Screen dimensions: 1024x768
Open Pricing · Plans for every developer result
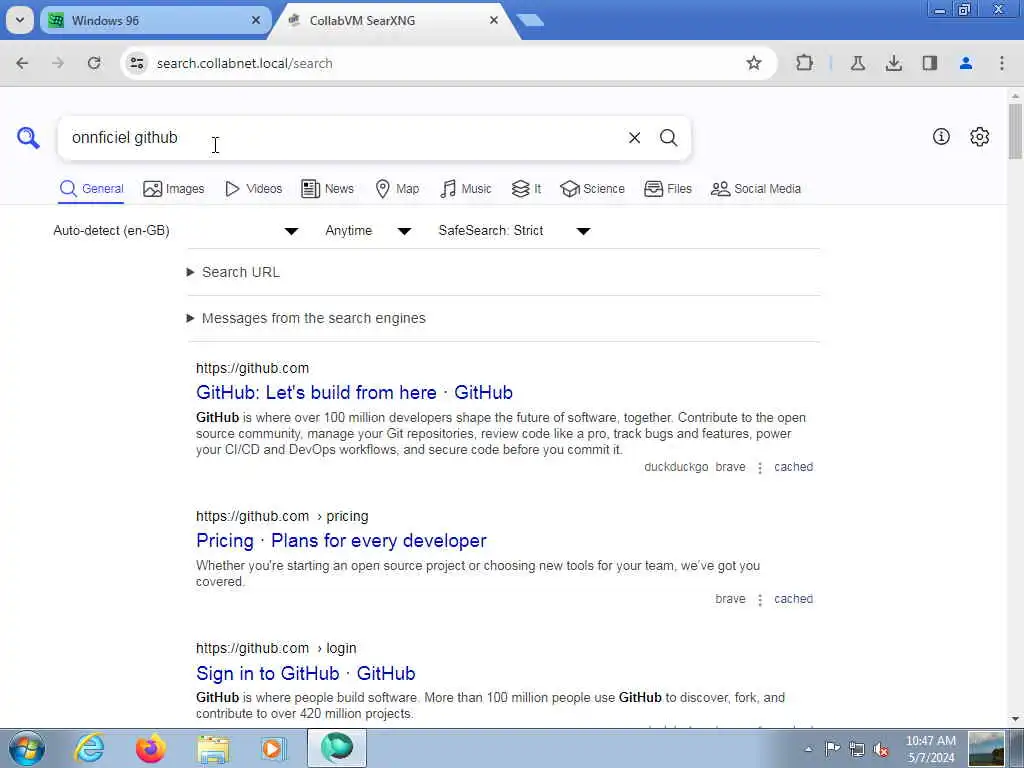pyautogui.click(x=341, y=541)
